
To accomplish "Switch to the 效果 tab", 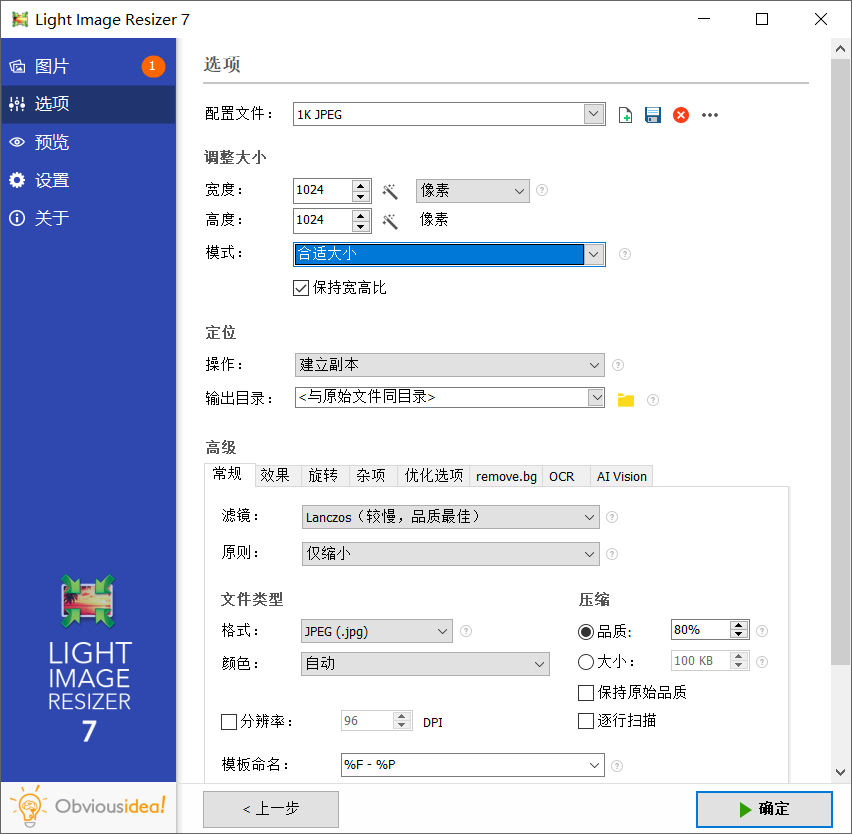I will coord(276,476).
